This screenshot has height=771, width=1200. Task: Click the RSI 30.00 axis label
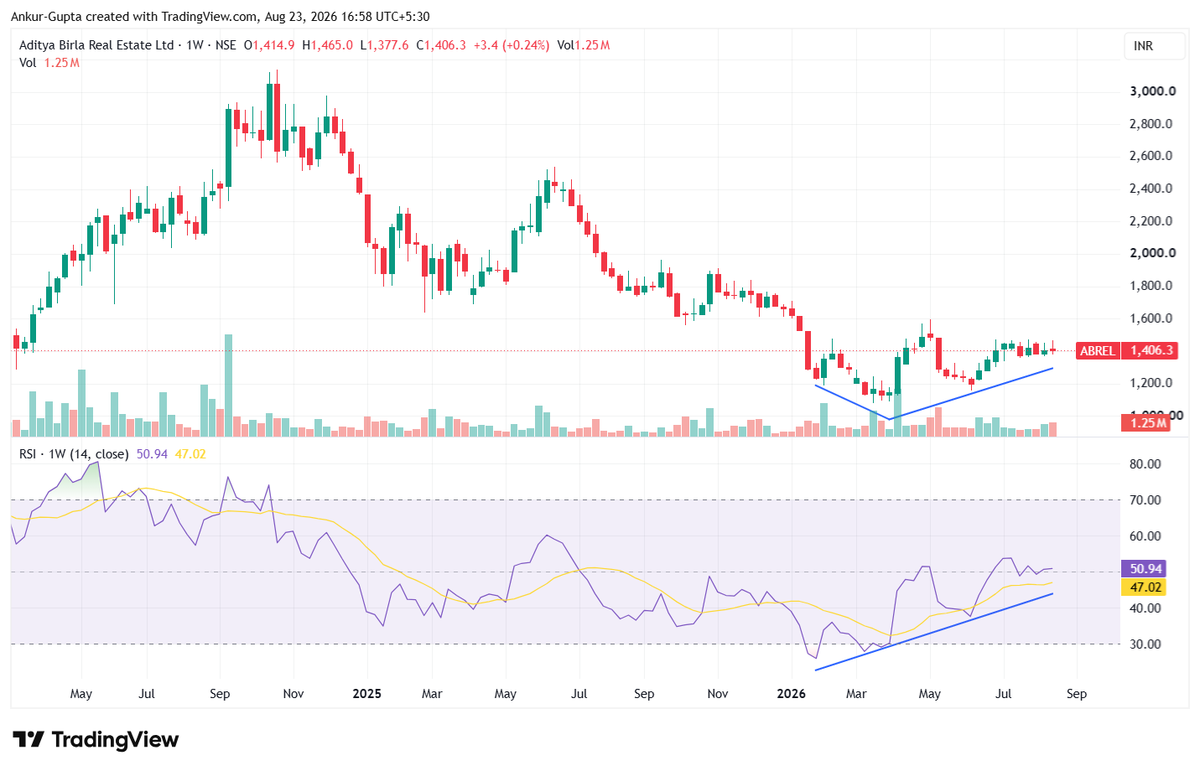coord(1146,644)
